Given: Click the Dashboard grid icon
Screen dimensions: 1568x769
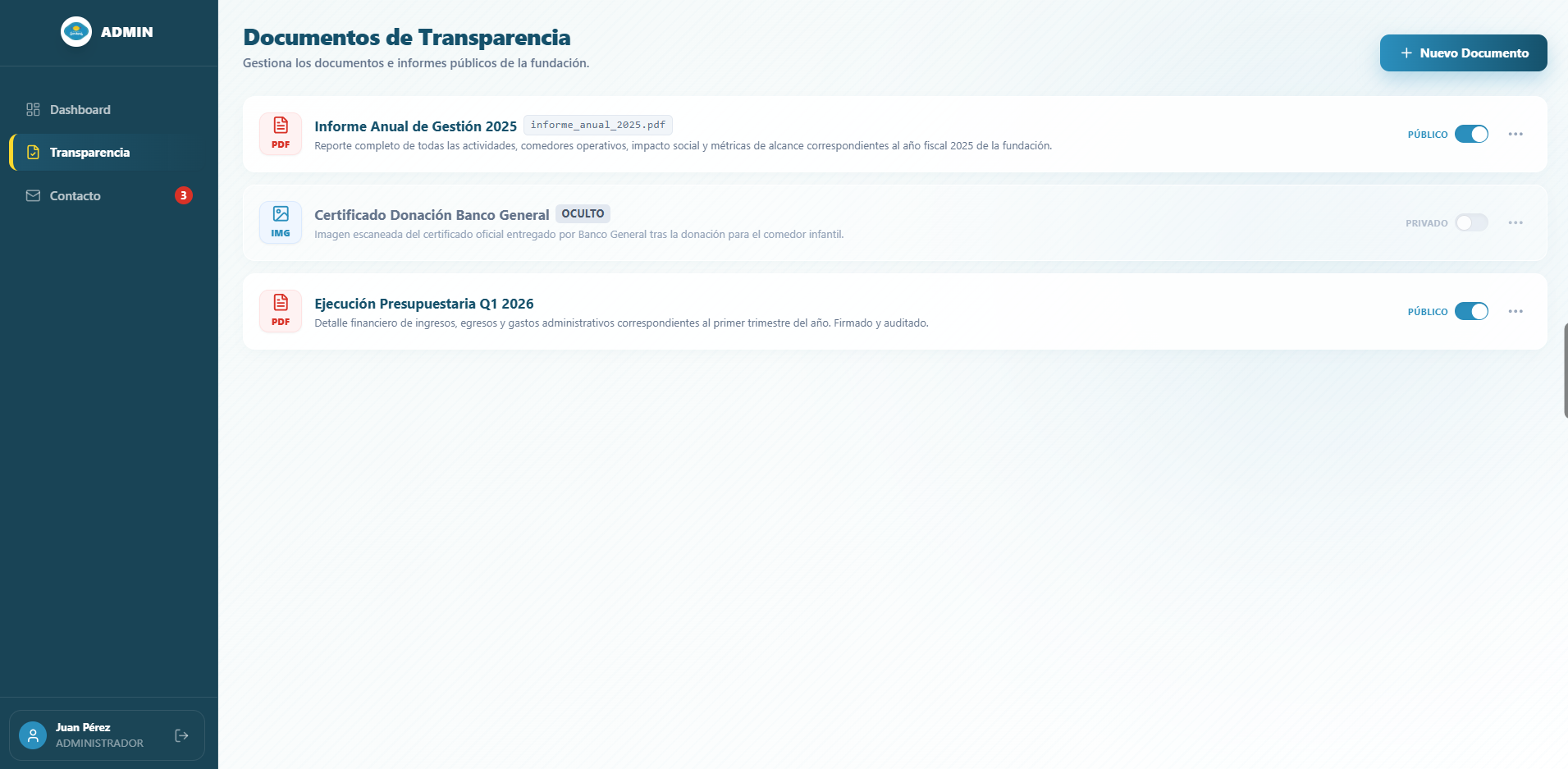Looking at the screenshot, I should pyautogui.click(x=33, y=109).
